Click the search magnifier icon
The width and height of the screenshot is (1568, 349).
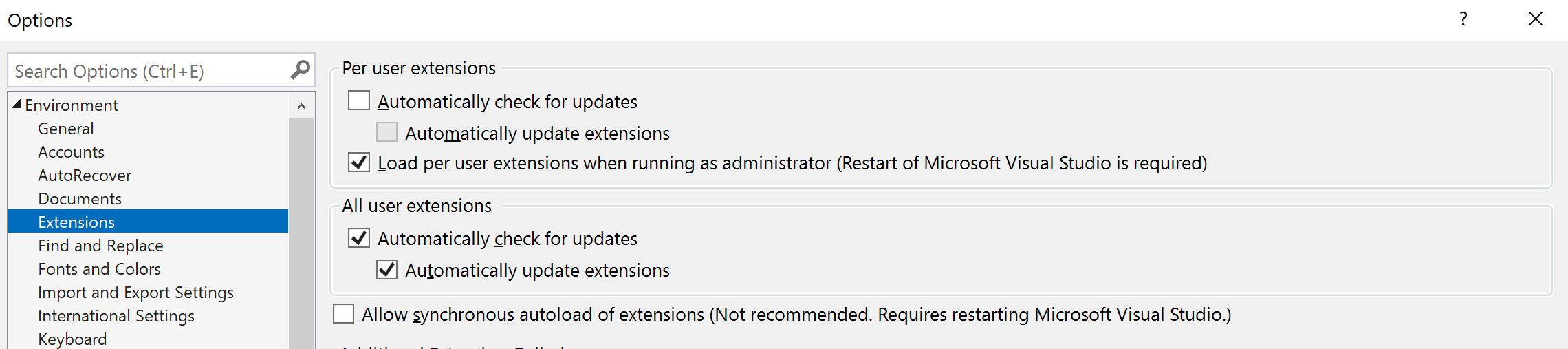300,70
